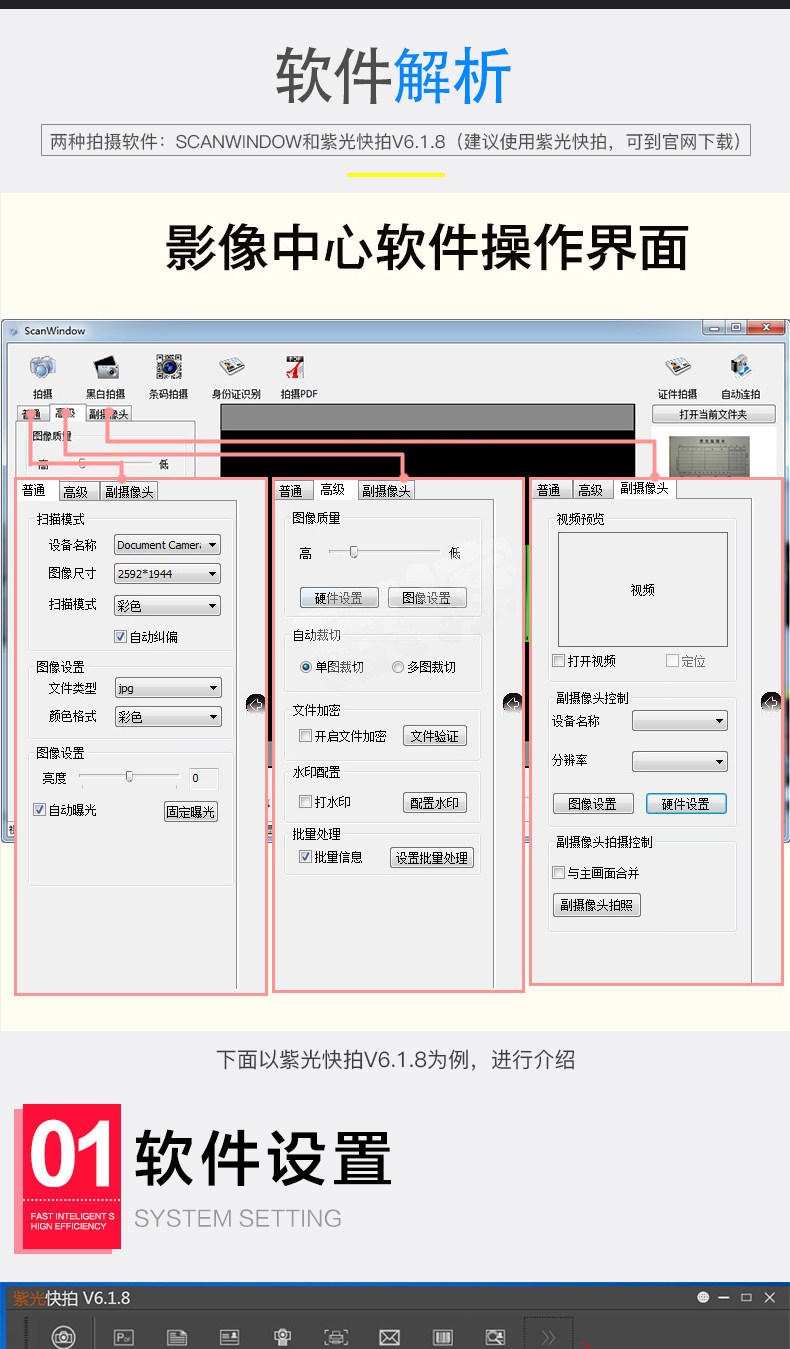Open the 文件类型 jpg dropdown
The height and width of the screenshot is (1349, 790).
(167, 688)
